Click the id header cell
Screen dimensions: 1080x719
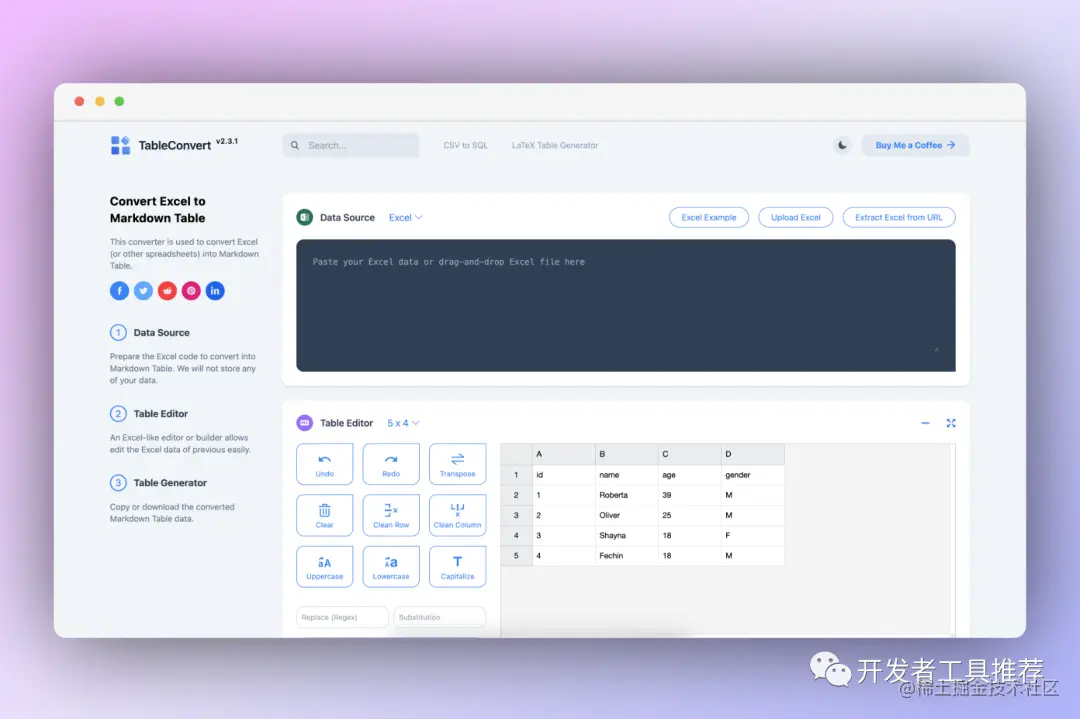(564, 475)
